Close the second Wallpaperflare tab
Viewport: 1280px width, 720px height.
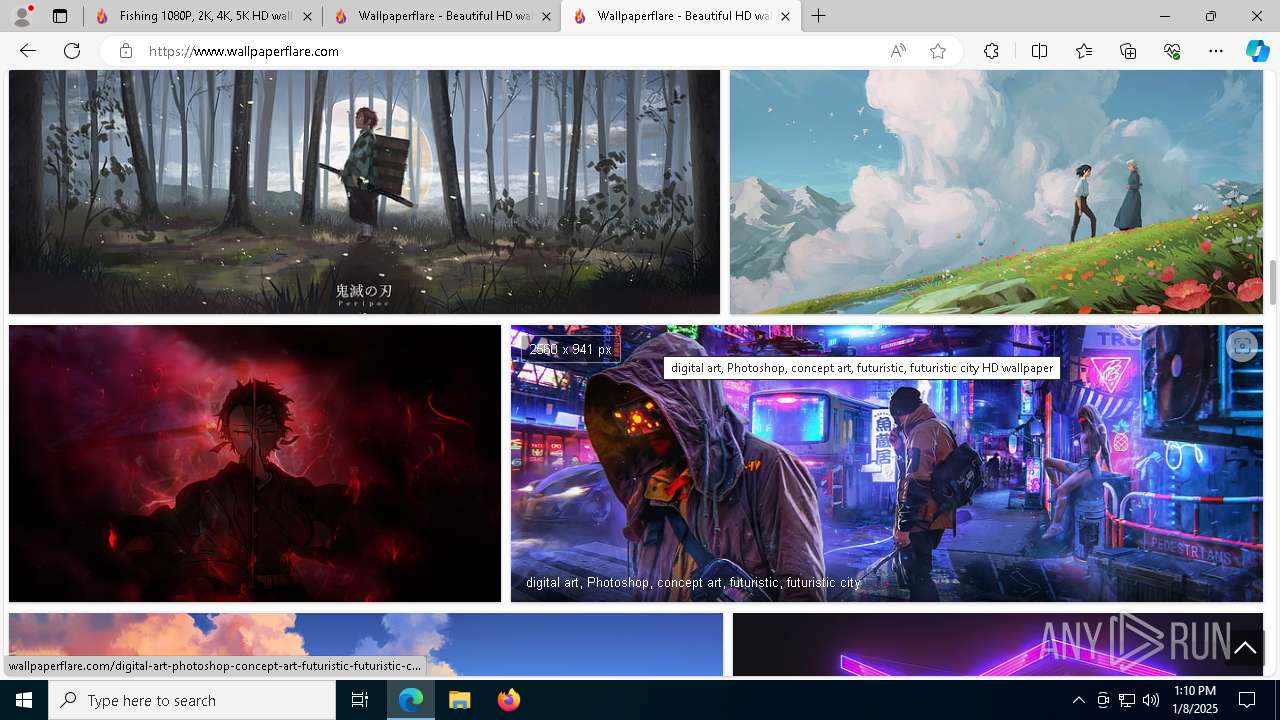(546, 16)
